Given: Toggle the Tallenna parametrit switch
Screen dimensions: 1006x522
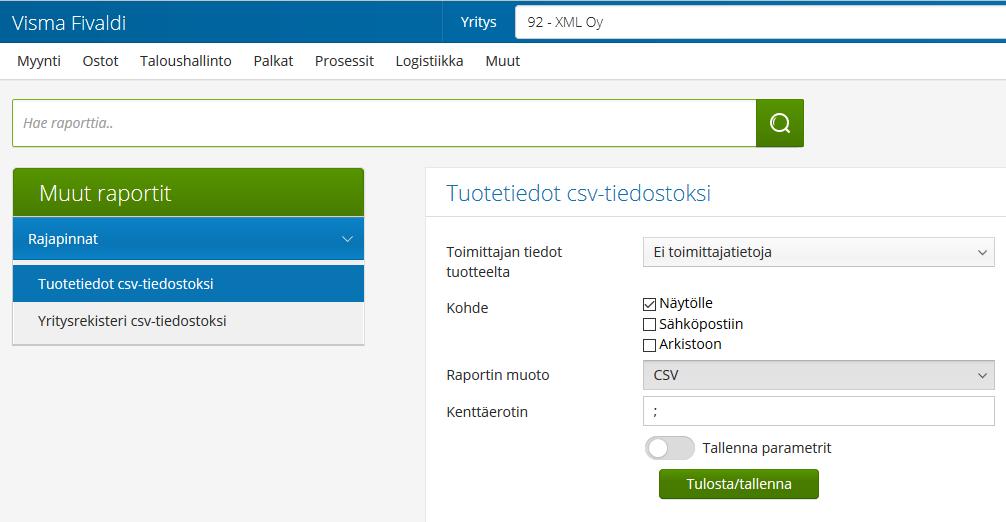Looking at the screenshot, I should click(x=669, y=448).
